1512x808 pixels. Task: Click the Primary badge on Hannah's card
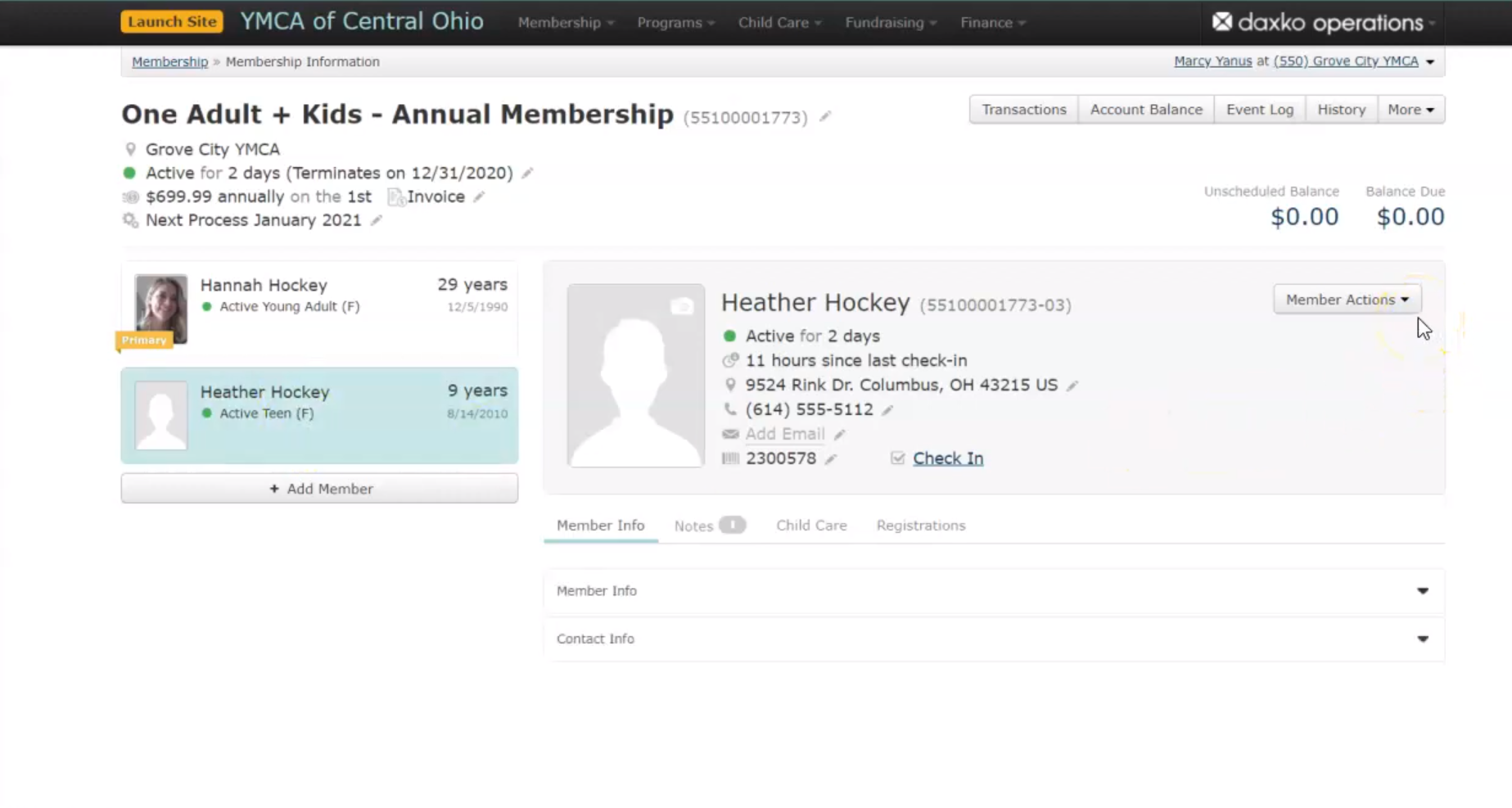pyautogui.click(x=144, y=340)
